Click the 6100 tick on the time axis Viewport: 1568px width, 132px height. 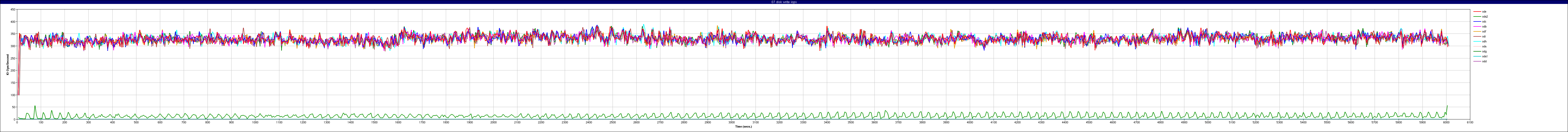coord(1470,122)
